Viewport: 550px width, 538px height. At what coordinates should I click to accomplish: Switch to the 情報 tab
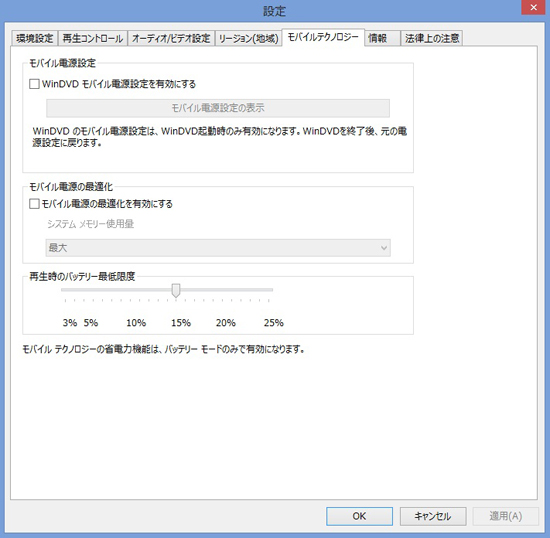coord(382,38)
